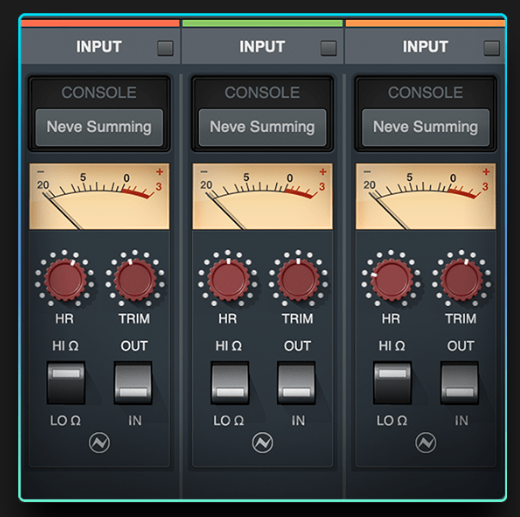Image resolution: width=520 pixels, height=517 pixels.
Task: Click the VU meter on the orange channel
Action: [426, 196]
